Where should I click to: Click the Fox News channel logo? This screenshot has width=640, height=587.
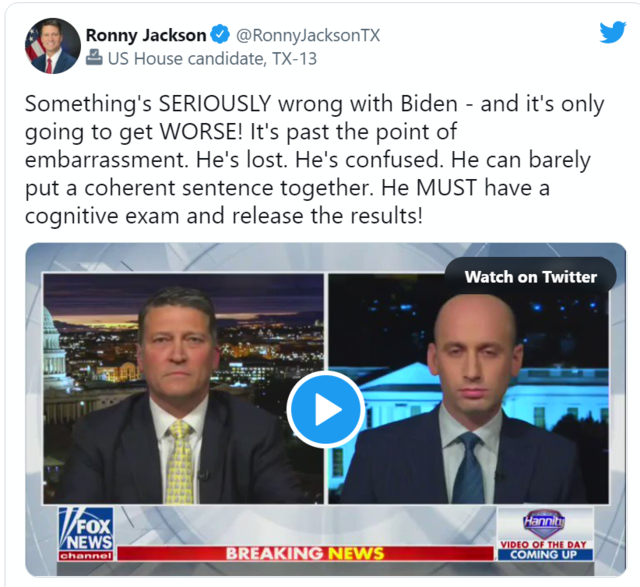click(x=86, y=534)
